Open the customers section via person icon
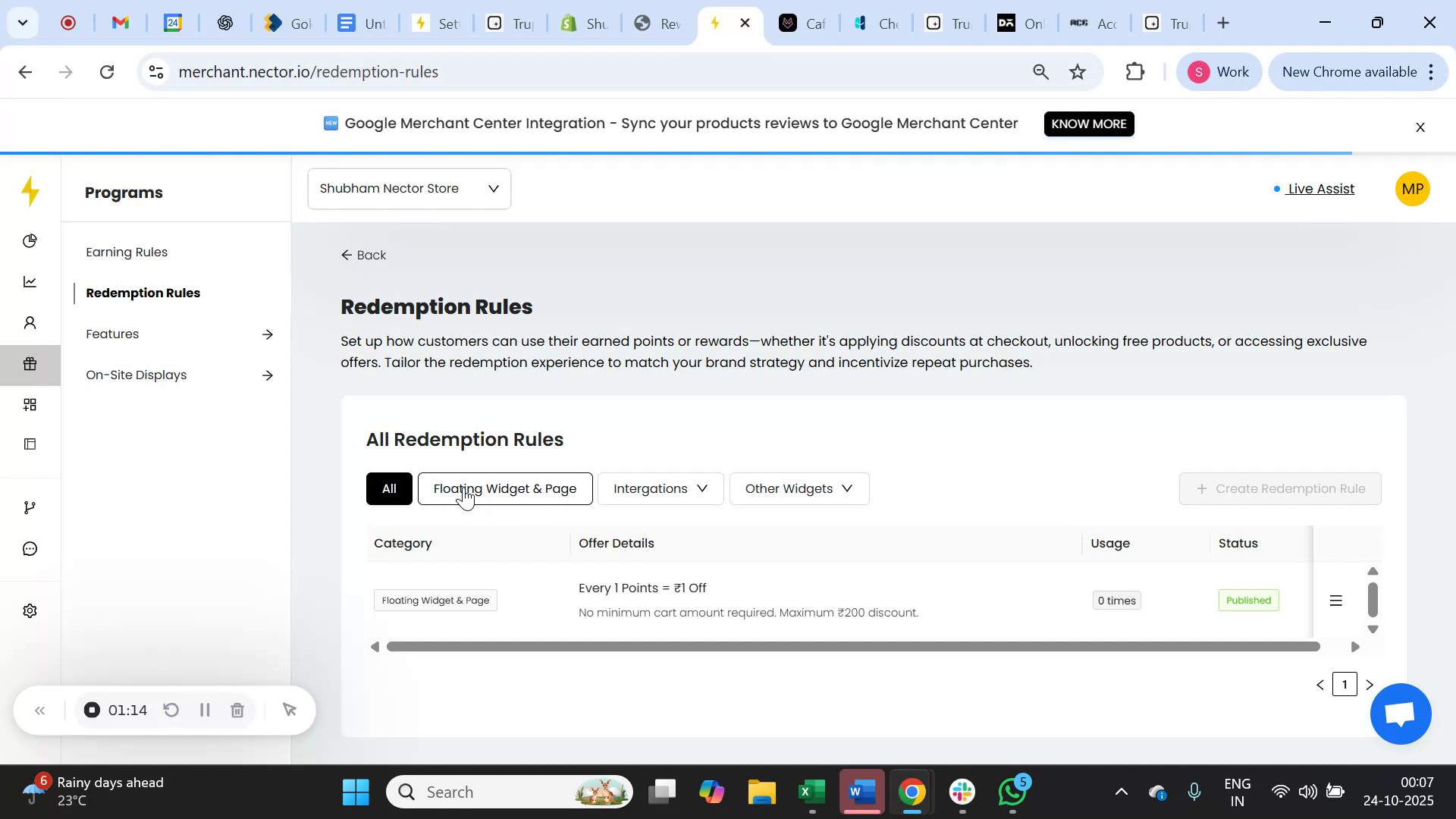 (30, 322)
